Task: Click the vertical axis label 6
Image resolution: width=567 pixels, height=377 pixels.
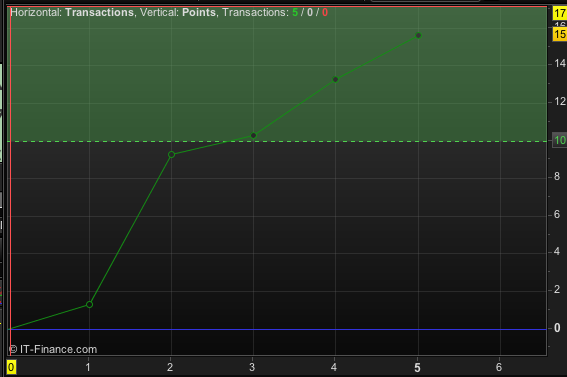Action: click(x=557, y=215)
